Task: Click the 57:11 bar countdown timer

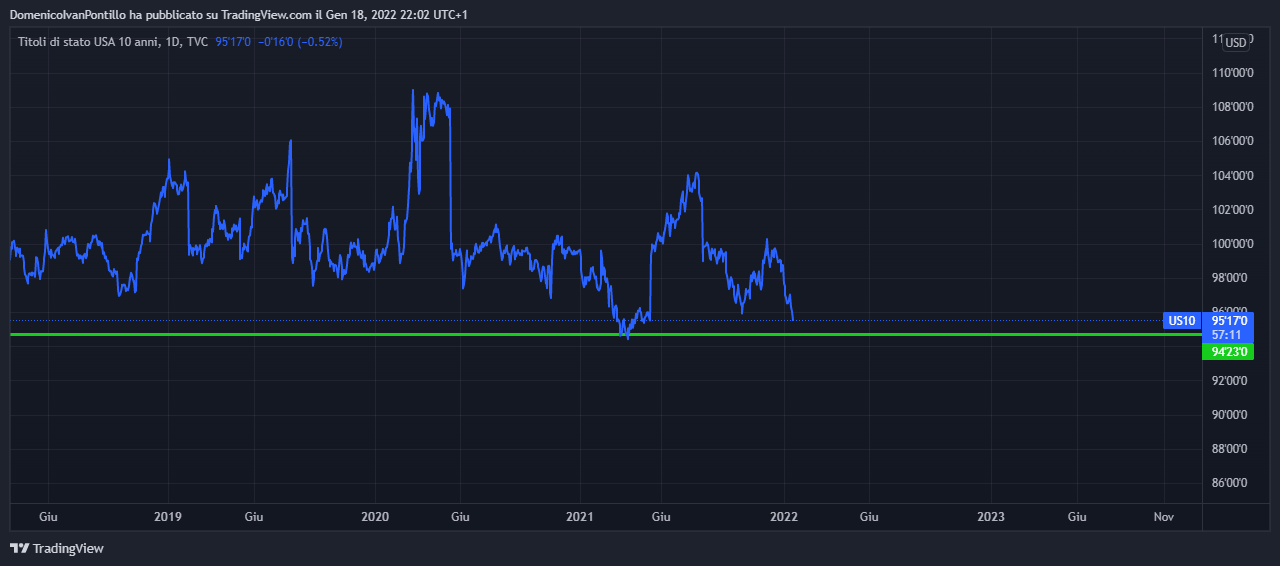Action: pyautogui.click(x=1227, y=335)
